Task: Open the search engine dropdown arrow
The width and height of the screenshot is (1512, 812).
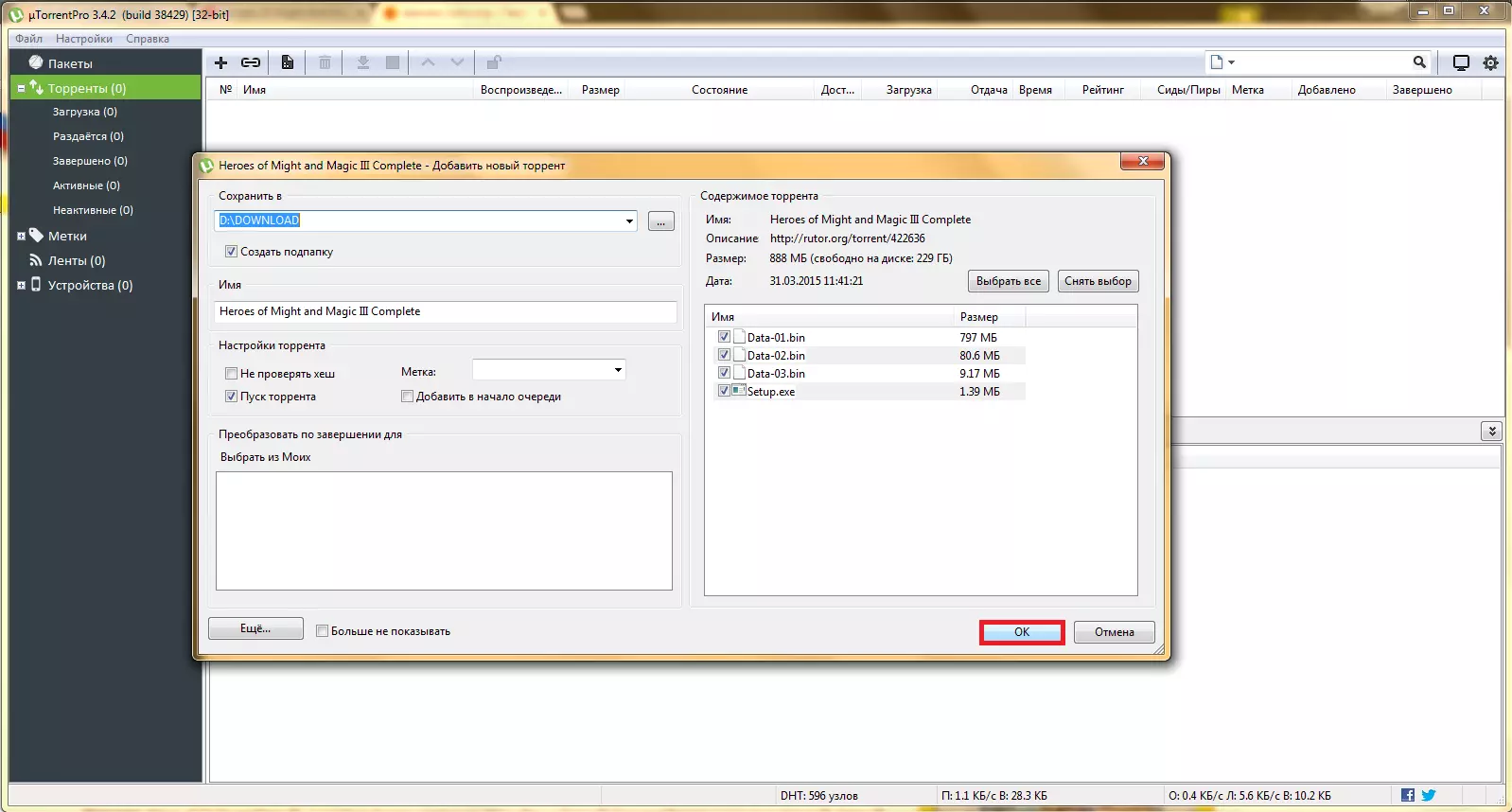Action: [1231, 62]
